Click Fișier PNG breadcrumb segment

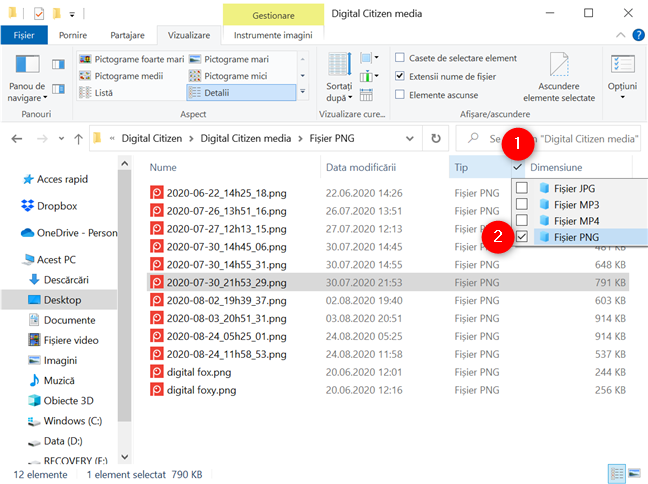[x=332, y=138]
